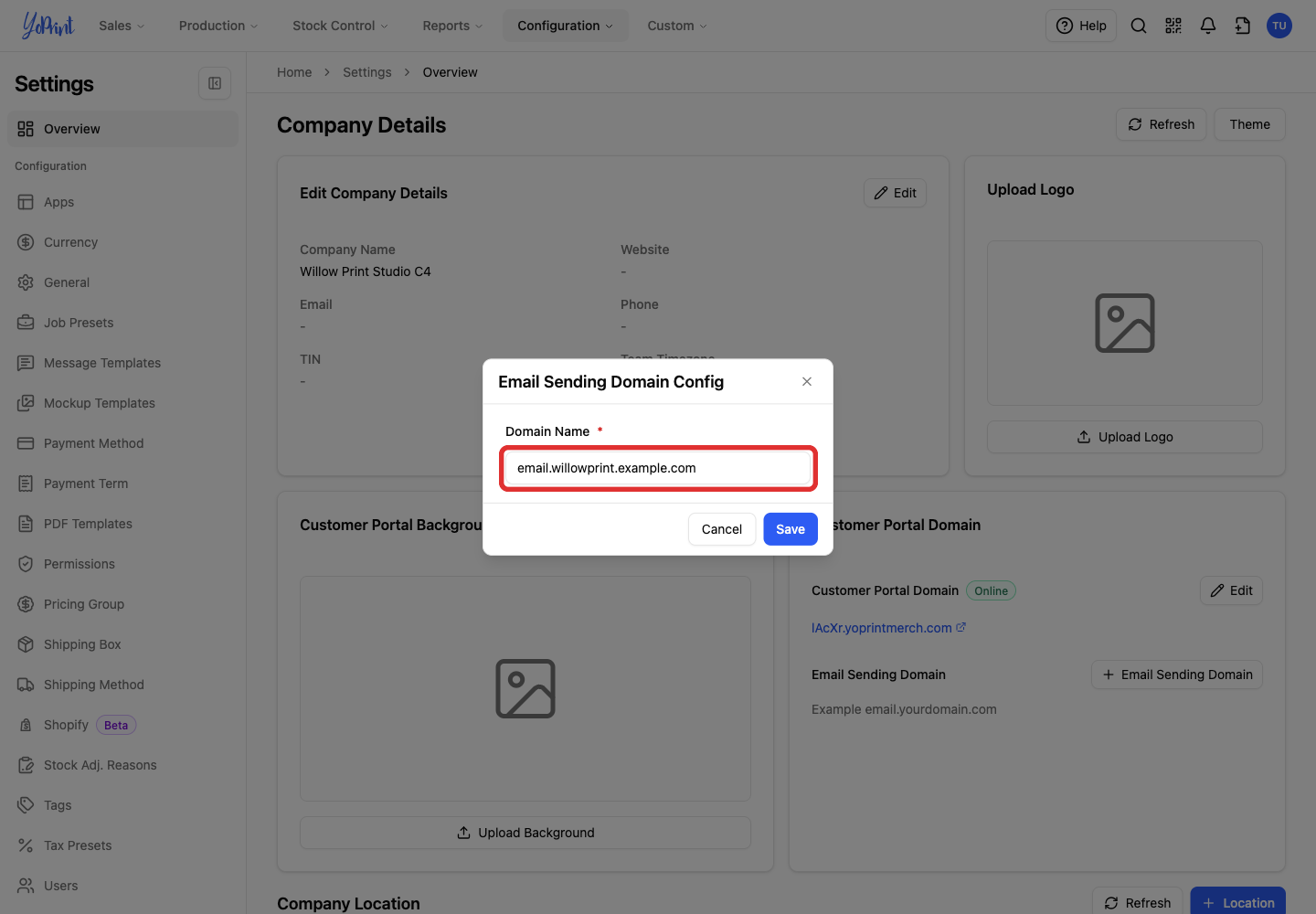This screenshot has height=914, width=1316.
Task: Save the email sending domain
Action: pyautogui.click(x=791, y=529)
